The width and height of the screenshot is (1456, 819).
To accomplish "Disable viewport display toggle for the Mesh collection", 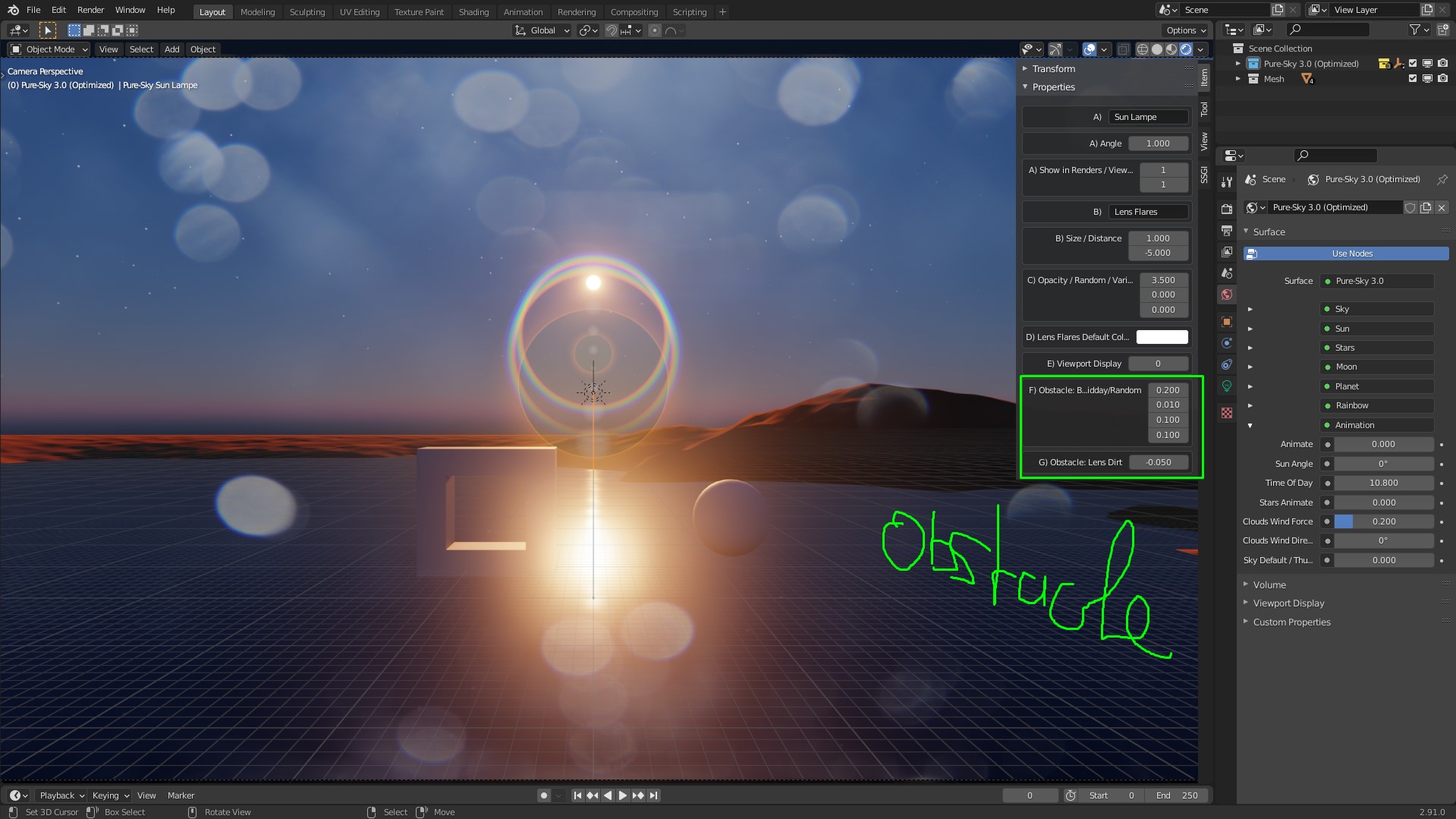I will click(x=1429, y=79).
